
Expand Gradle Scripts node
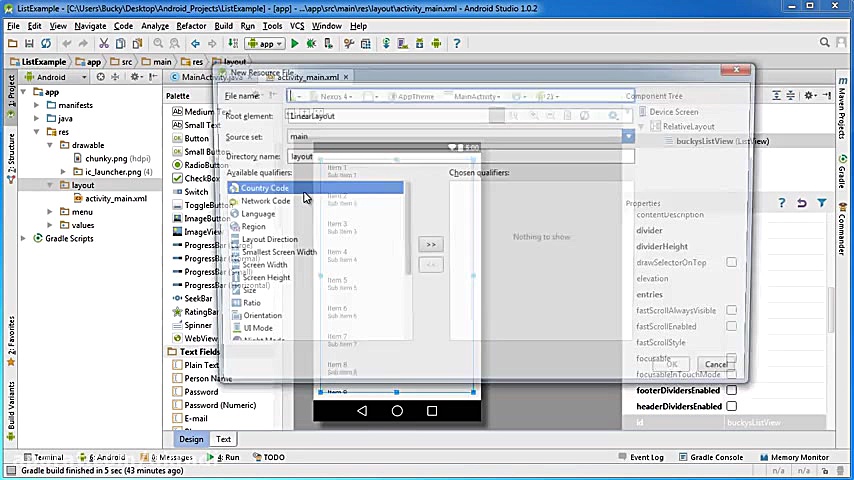(23, 238)
